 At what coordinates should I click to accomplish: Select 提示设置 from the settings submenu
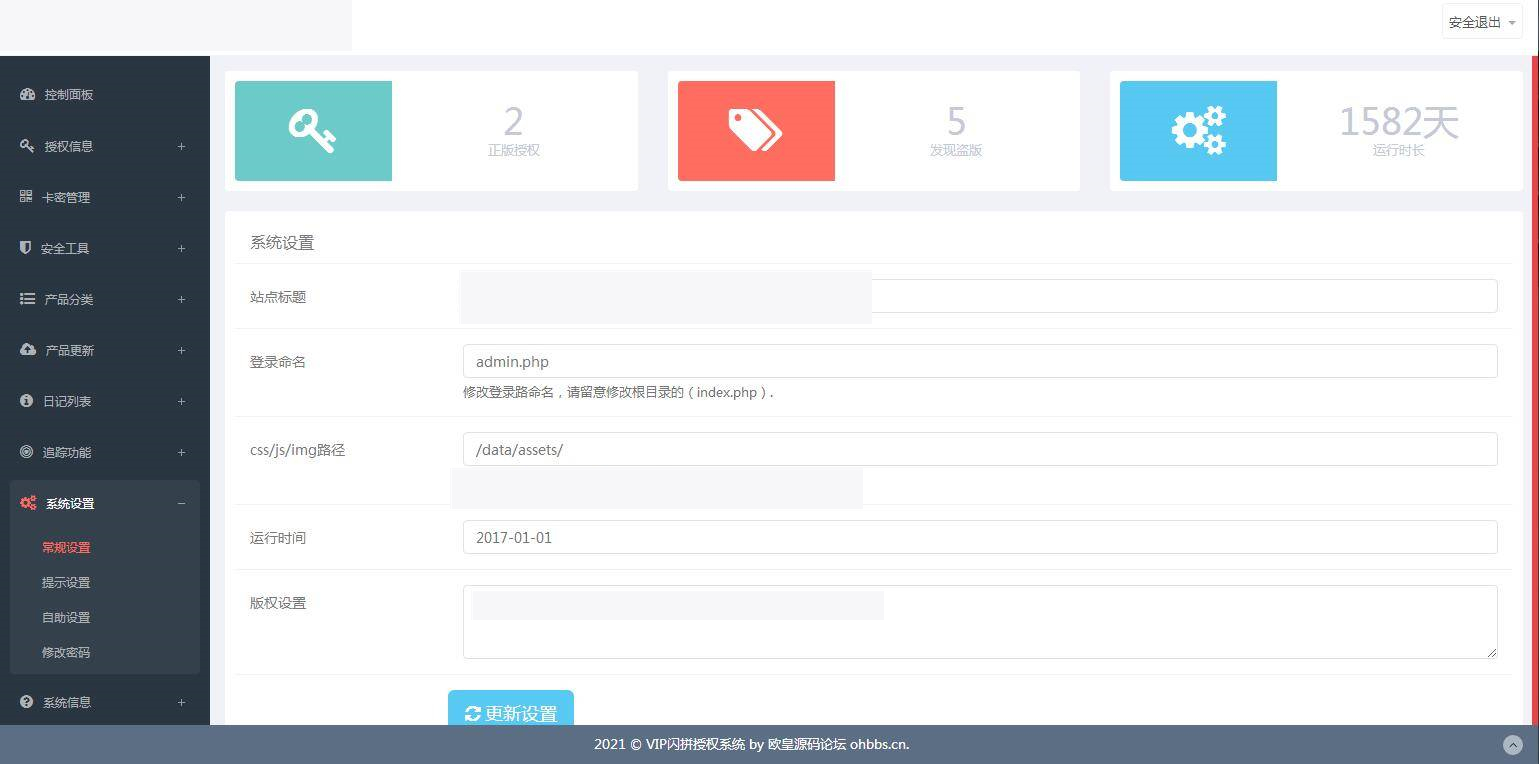[65, 582]
